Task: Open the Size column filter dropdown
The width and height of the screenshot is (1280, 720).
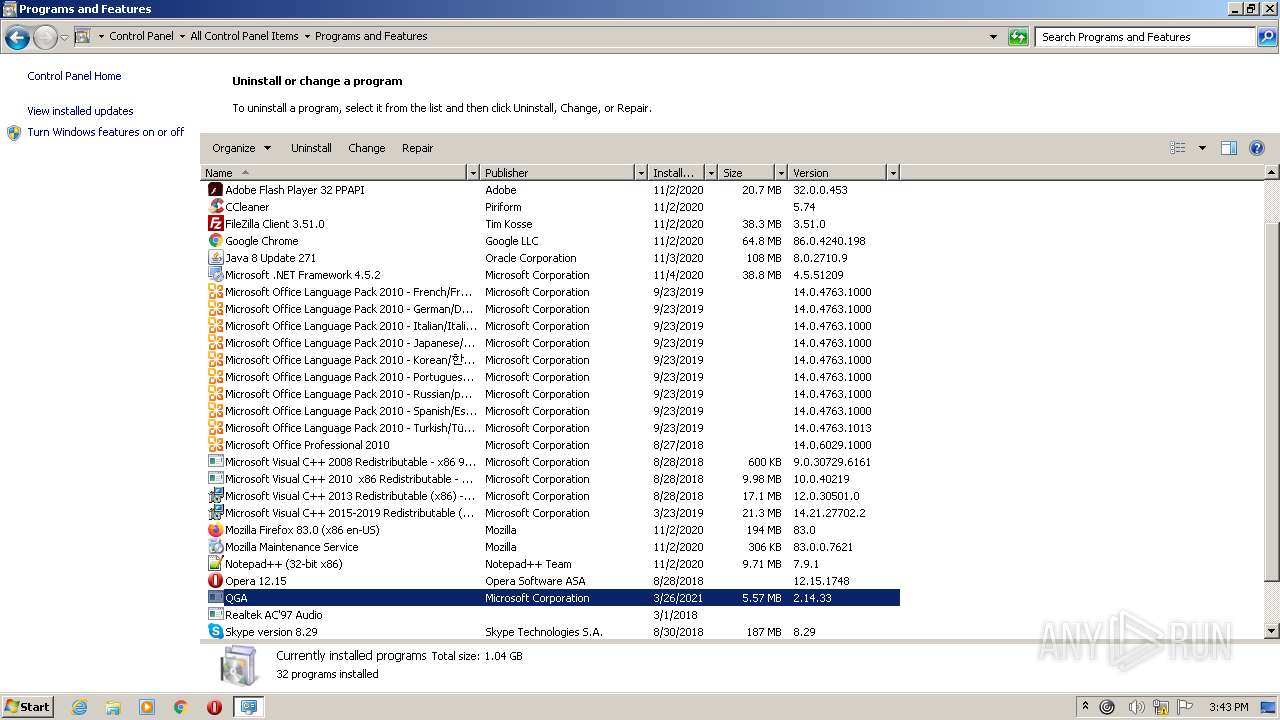Action: pyautogui.click(x=781, y=173)
